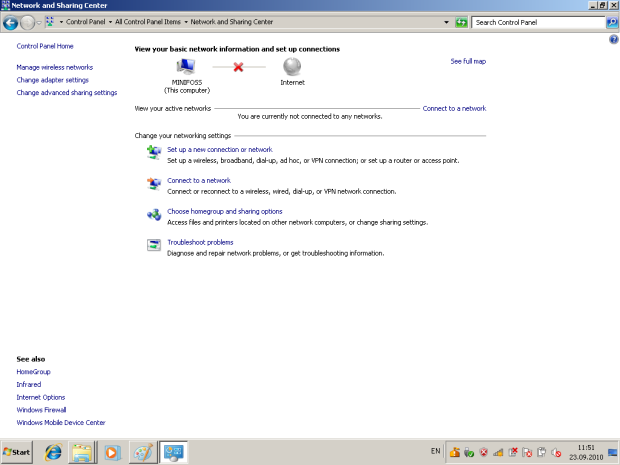
Task: Click the Action Center flag tray icon
Action: pyautogui.click(x=527, y=452)
